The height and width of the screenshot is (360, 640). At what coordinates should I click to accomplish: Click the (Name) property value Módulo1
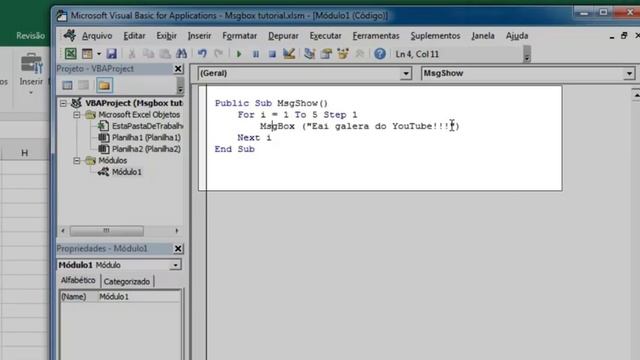pyautogui.click(x=139, y=297)
